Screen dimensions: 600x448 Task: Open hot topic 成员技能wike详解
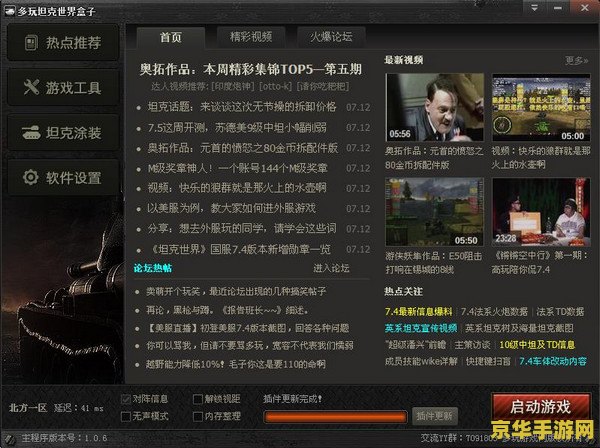click(421, 362)
